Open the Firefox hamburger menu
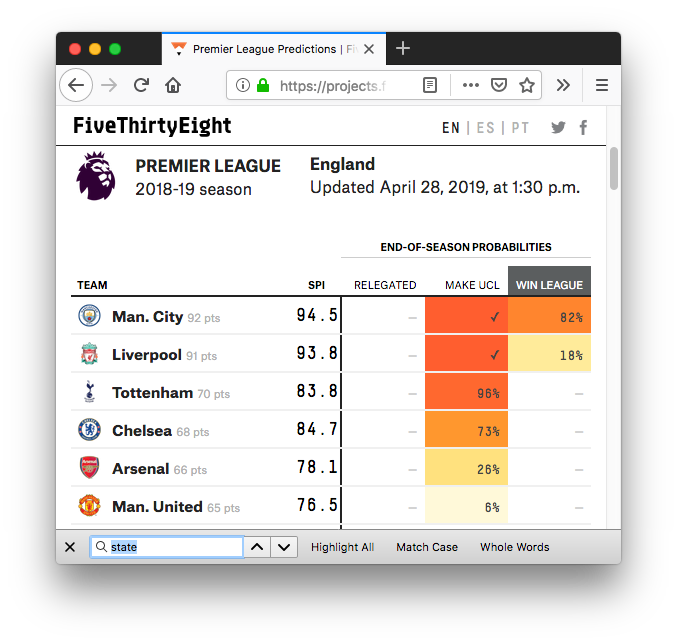The image size is (677, 644). coord(602,86)
